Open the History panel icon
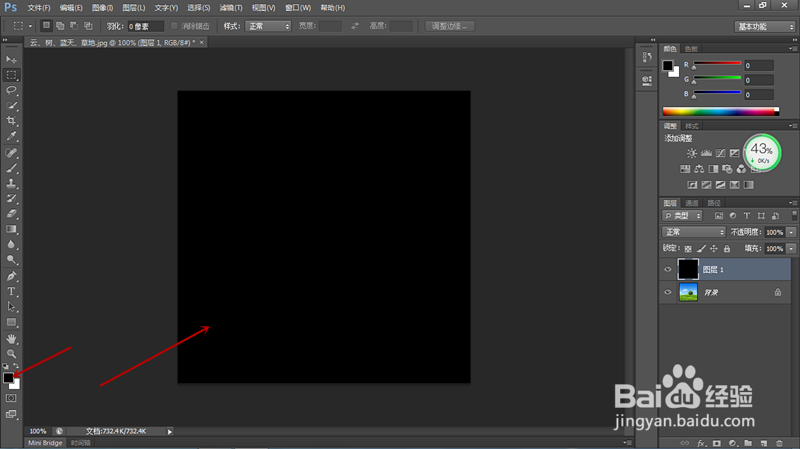Image resolution: width=800 pixels, height=449 pixels. 647,57
